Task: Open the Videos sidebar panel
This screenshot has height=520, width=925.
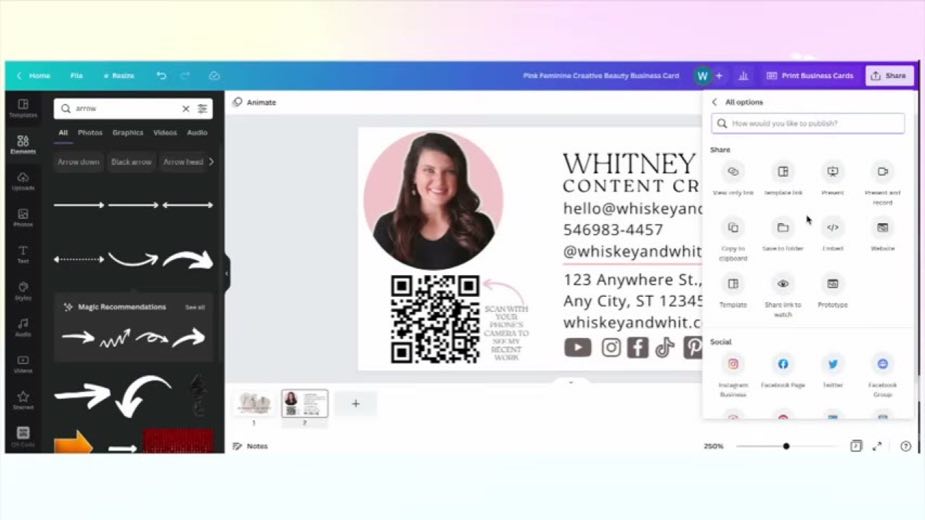Action: point(23,364)
